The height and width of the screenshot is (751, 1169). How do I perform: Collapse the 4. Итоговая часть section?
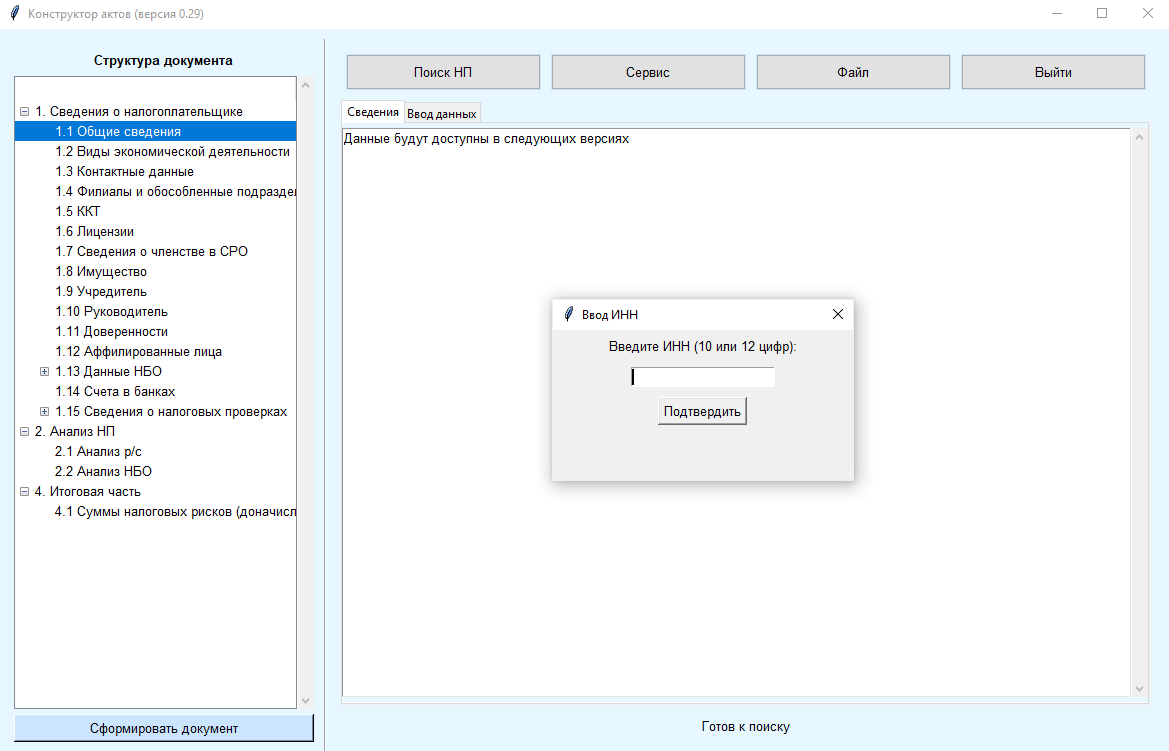pos(24,492)
